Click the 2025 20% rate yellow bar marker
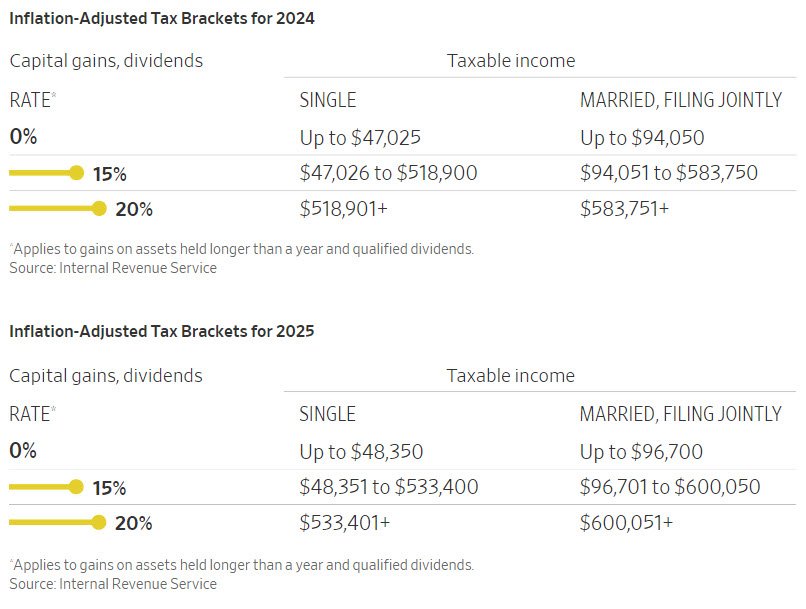This screenshot has height=609, width=806. pyautogui.click(x=58, y=523)
